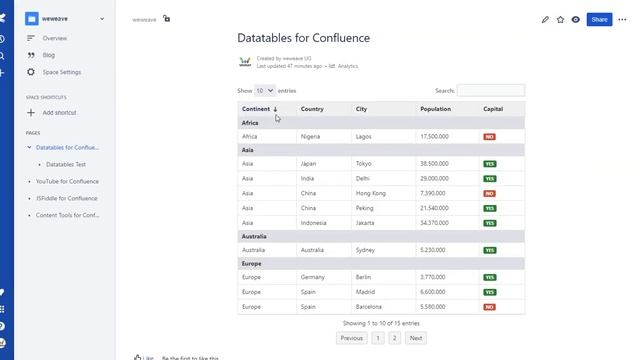640x360 pixels.
Task: Click the Datatables for Confluence page title
Action: (x=304, y=38)
